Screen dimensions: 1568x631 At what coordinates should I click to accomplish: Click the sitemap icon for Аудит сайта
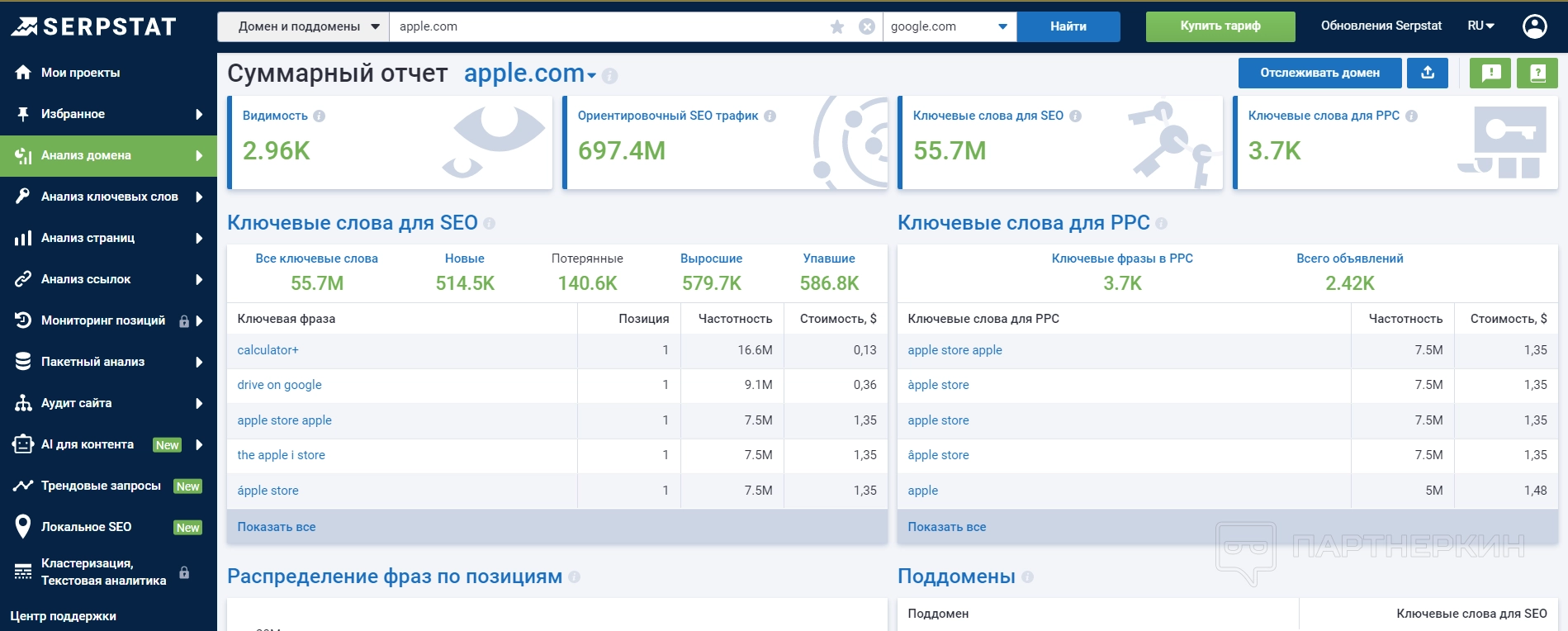point(23,403)
